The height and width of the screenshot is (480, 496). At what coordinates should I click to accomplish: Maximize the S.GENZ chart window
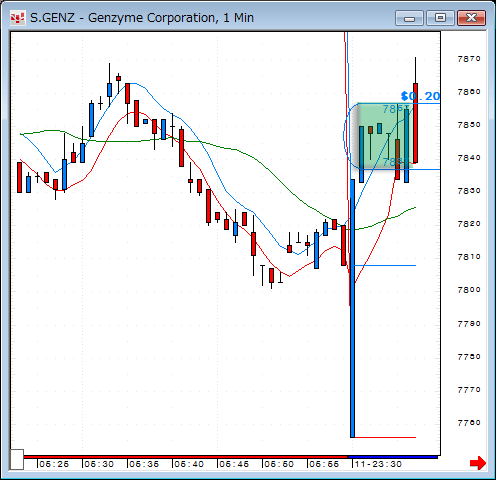(440, 18)
